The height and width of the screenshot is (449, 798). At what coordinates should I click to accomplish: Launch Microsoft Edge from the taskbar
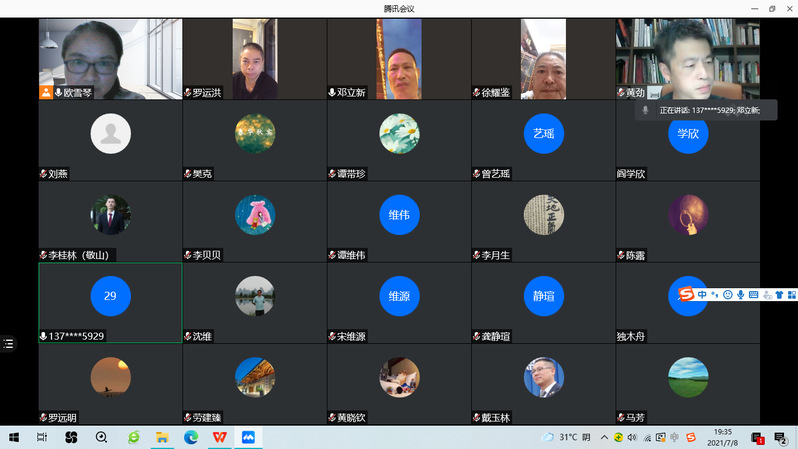pyautogui.click(x=190, y=437)
